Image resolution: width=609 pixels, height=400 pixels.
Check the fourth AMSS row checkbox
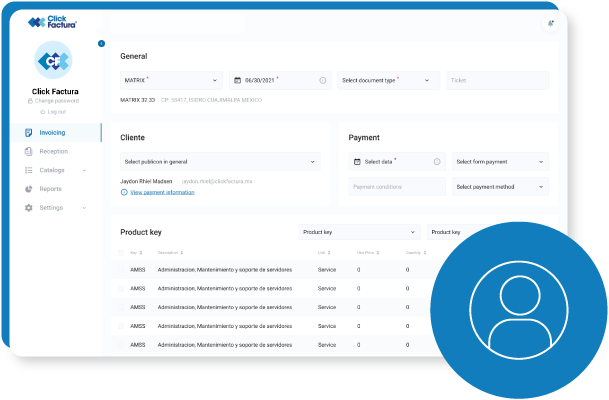pyautogui.click(x=121, y=326)
